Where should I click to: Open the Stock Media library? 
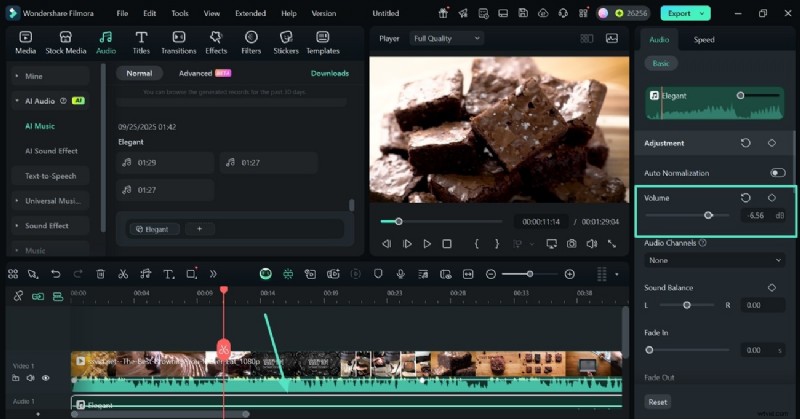click(x=66, y=42)
